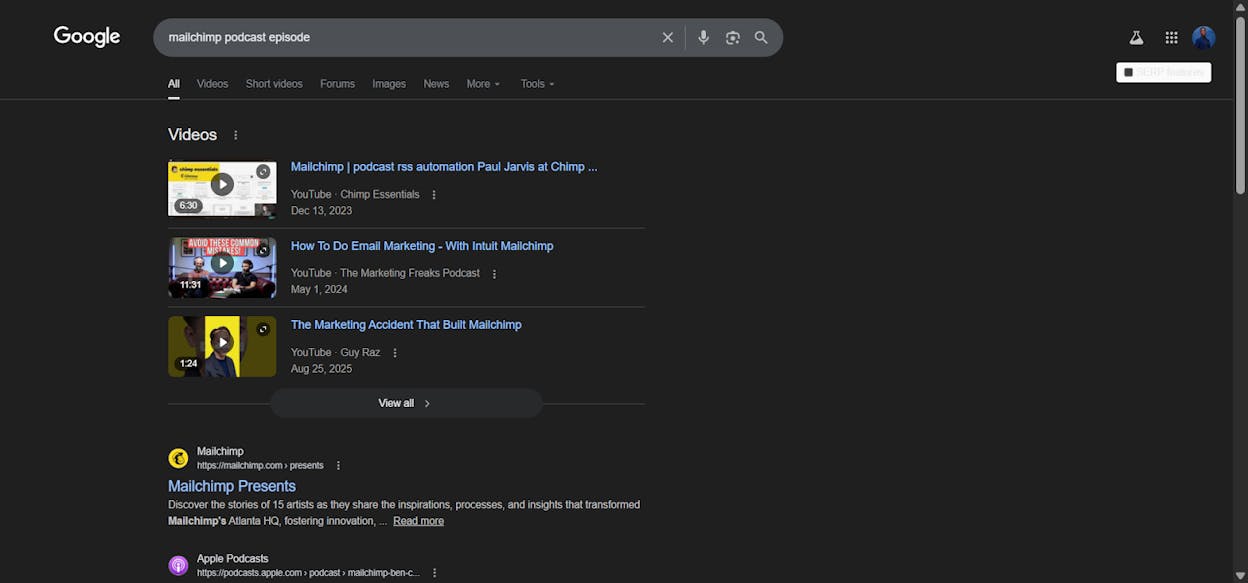
Task: Click the View all videos button
Action: [406, 403]
